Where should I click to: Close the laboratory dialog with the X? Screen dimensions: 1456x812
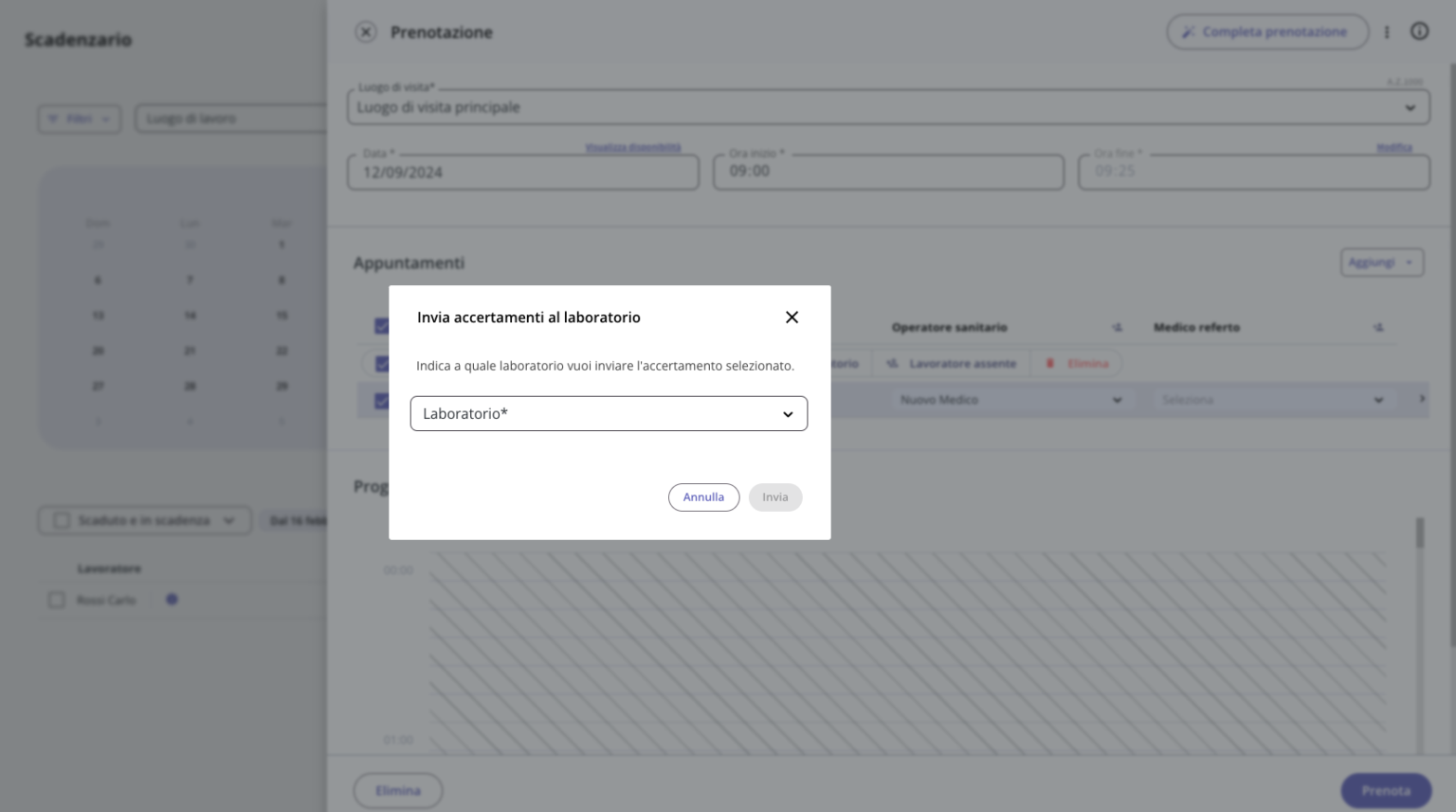(x=792, y=317)
